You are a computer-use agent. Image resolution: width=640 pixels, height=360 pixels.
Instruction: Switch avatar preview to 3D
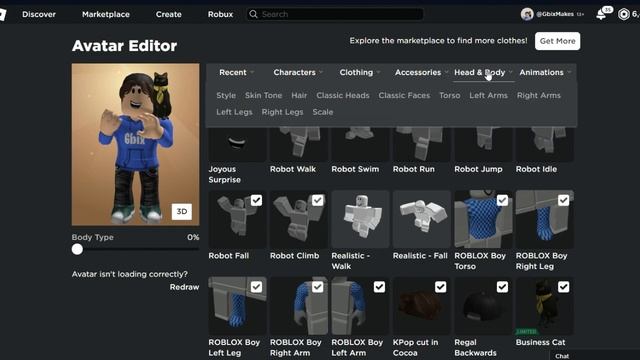pos(182,211)
